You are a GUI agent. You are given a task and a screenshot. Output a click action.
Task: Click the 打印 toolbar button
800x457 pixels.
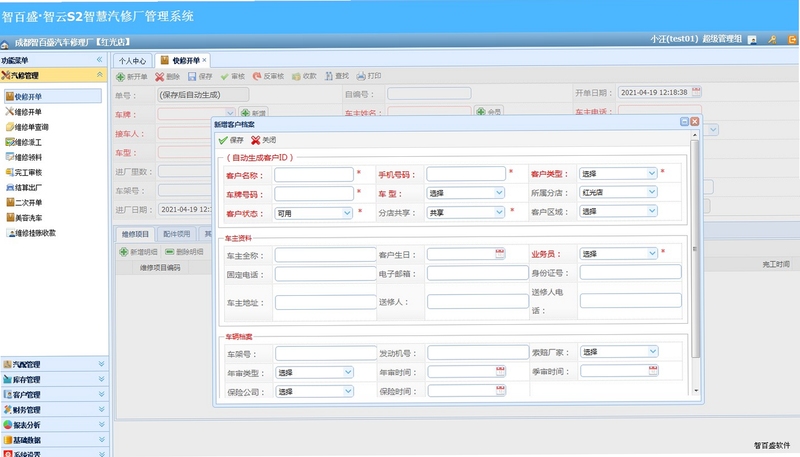click(369, 76)
